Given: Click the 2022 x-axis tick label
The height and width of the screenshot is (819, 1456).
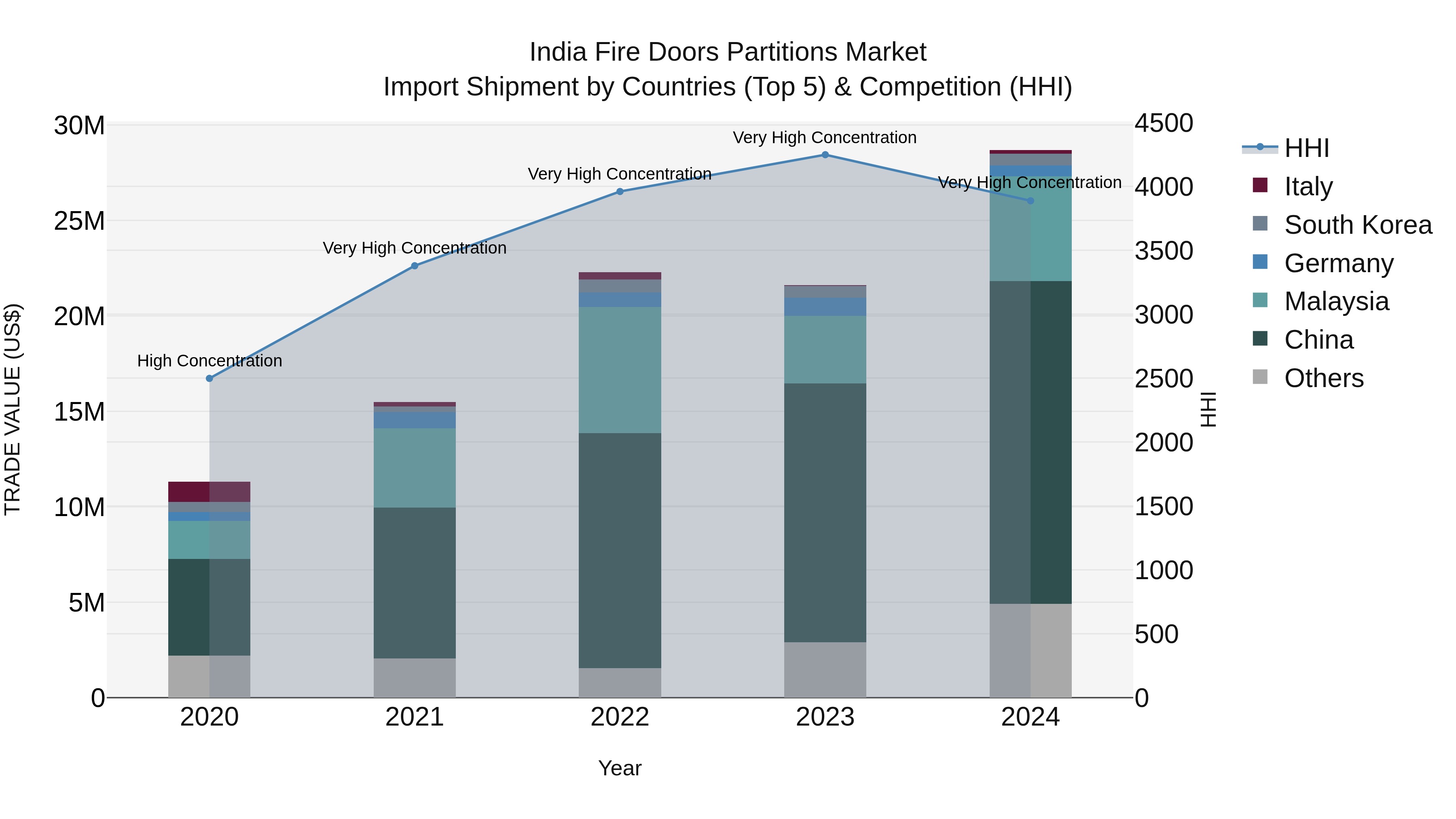Looking at the screenshot, I should 620,717.
